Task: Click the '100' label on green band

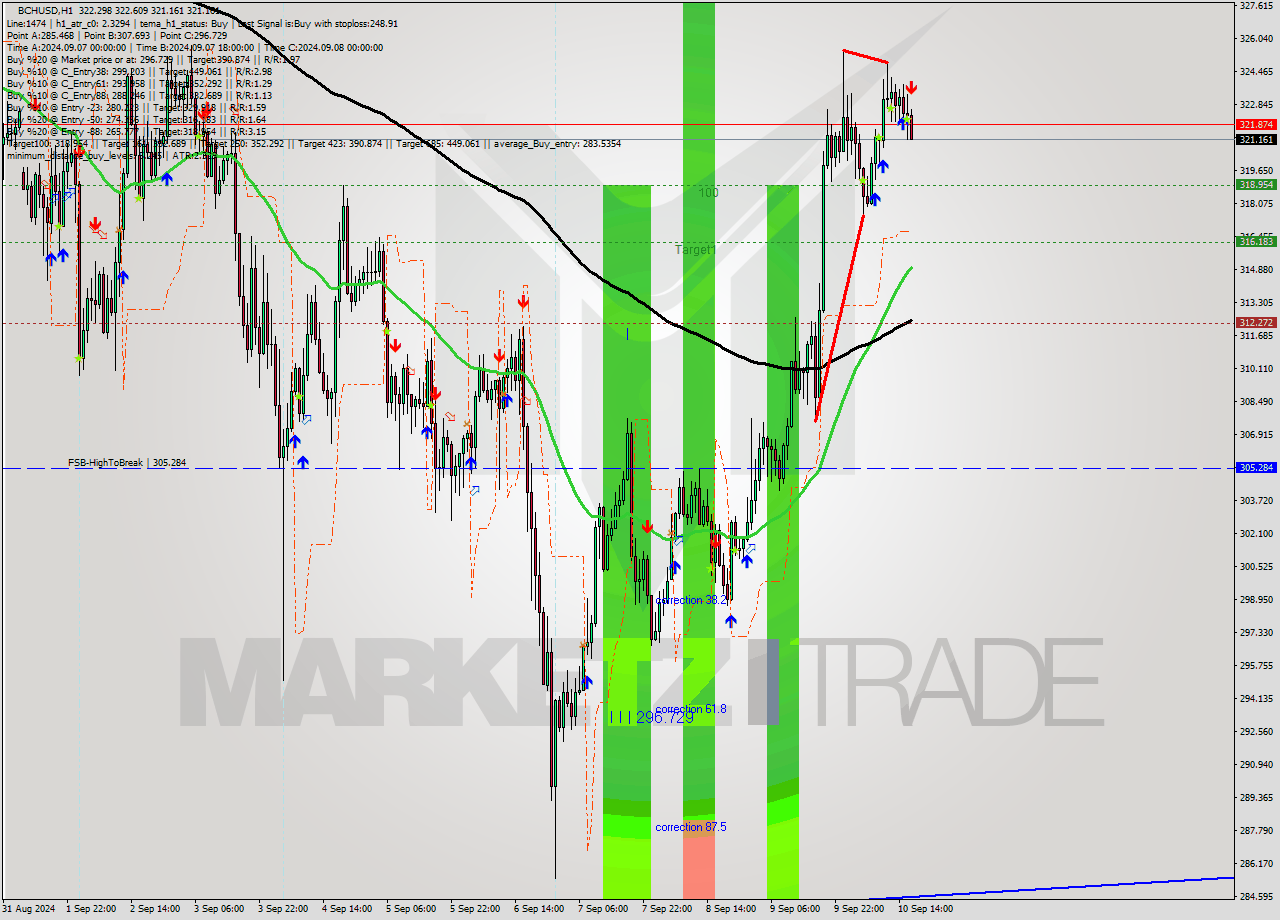Action: click(x=709, y=193)
